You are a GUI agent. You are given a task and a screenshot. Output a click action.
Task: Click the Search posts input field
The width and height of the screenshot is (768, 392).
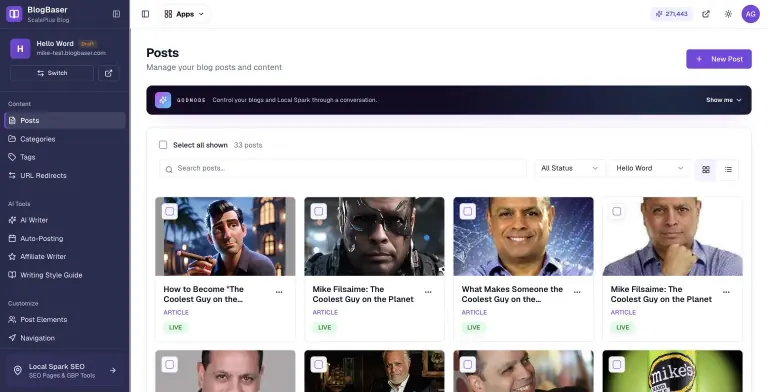pyautogui.click(x=343, y=168)
